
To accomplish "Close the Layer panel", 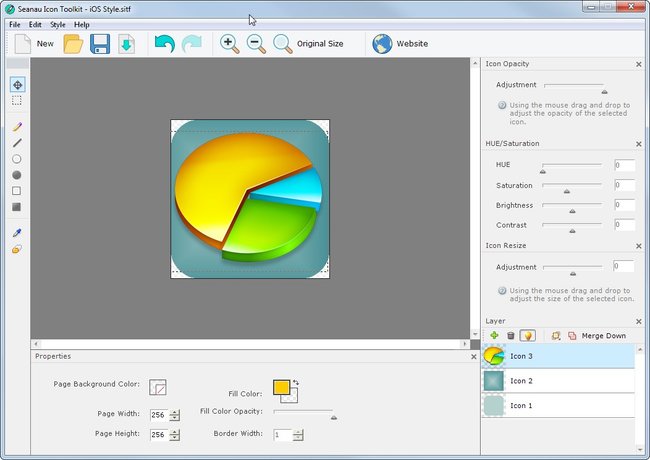I will click(639, 322).
